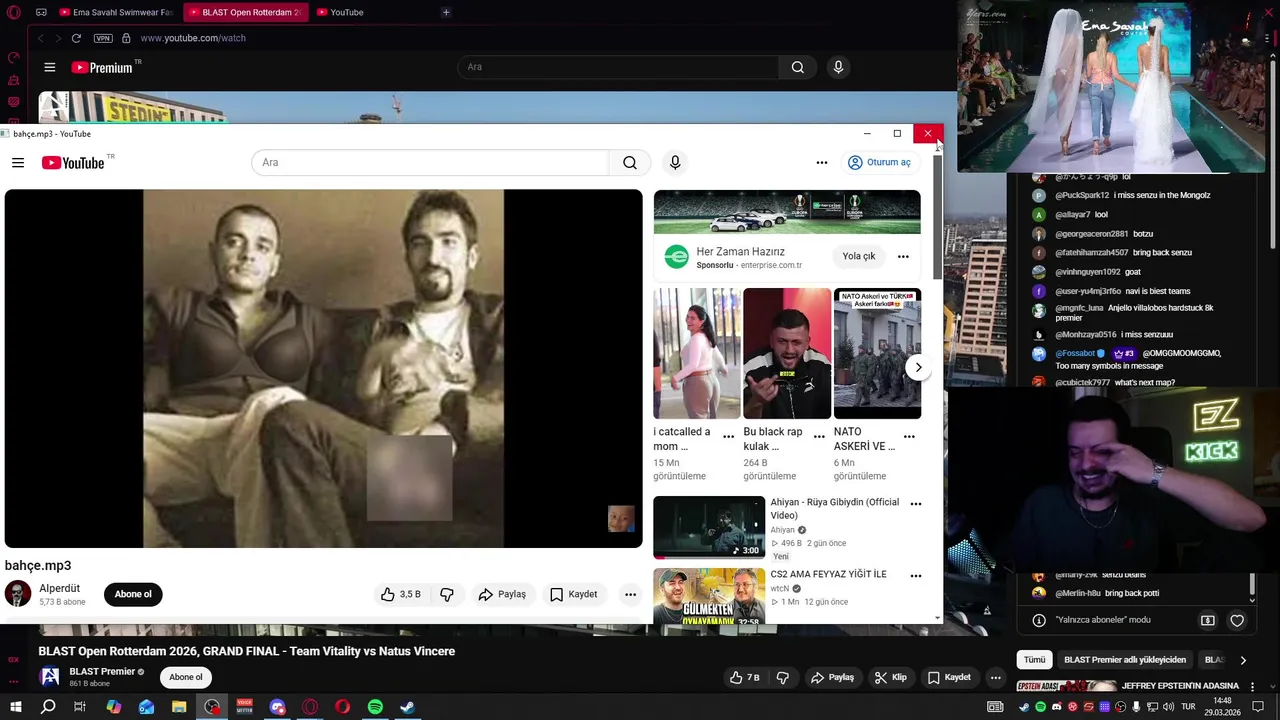Viewport: 1280px width, 720px height.
Task: Open Windows Start menu
Action: coord(15,707)
